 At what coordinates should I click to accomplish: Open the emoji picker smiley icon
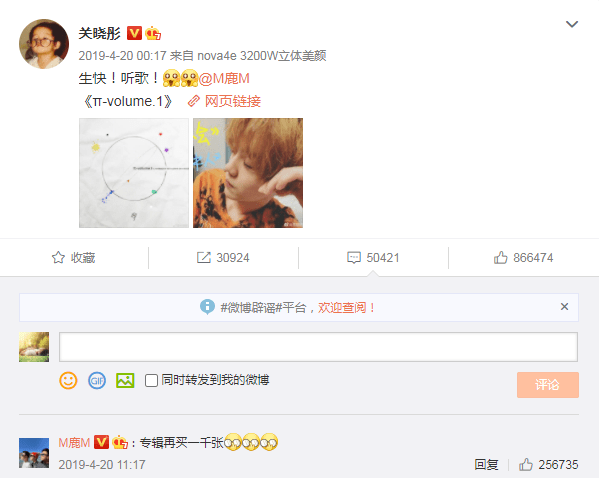68,381
